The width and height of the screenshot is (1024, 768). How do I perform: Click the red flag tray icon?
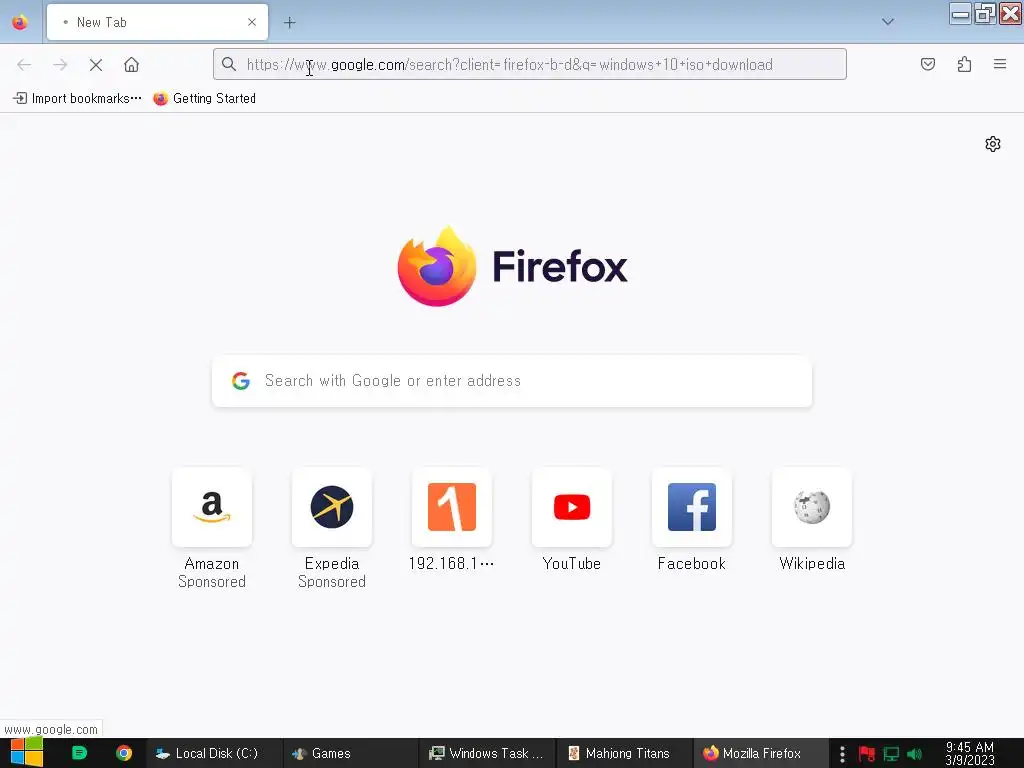click(x=867, y=754)
